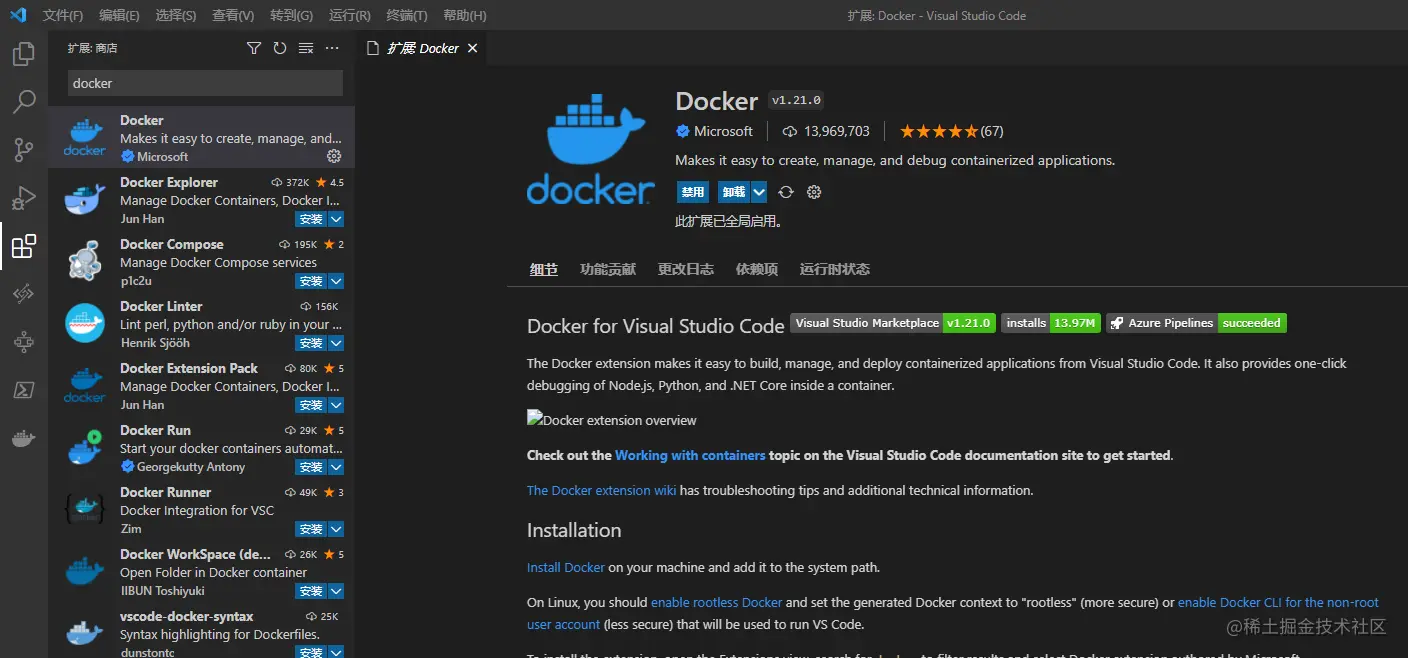Open the 帮助(H) menu
Screen dimensions: 1408x658
[x=464, y=15]
